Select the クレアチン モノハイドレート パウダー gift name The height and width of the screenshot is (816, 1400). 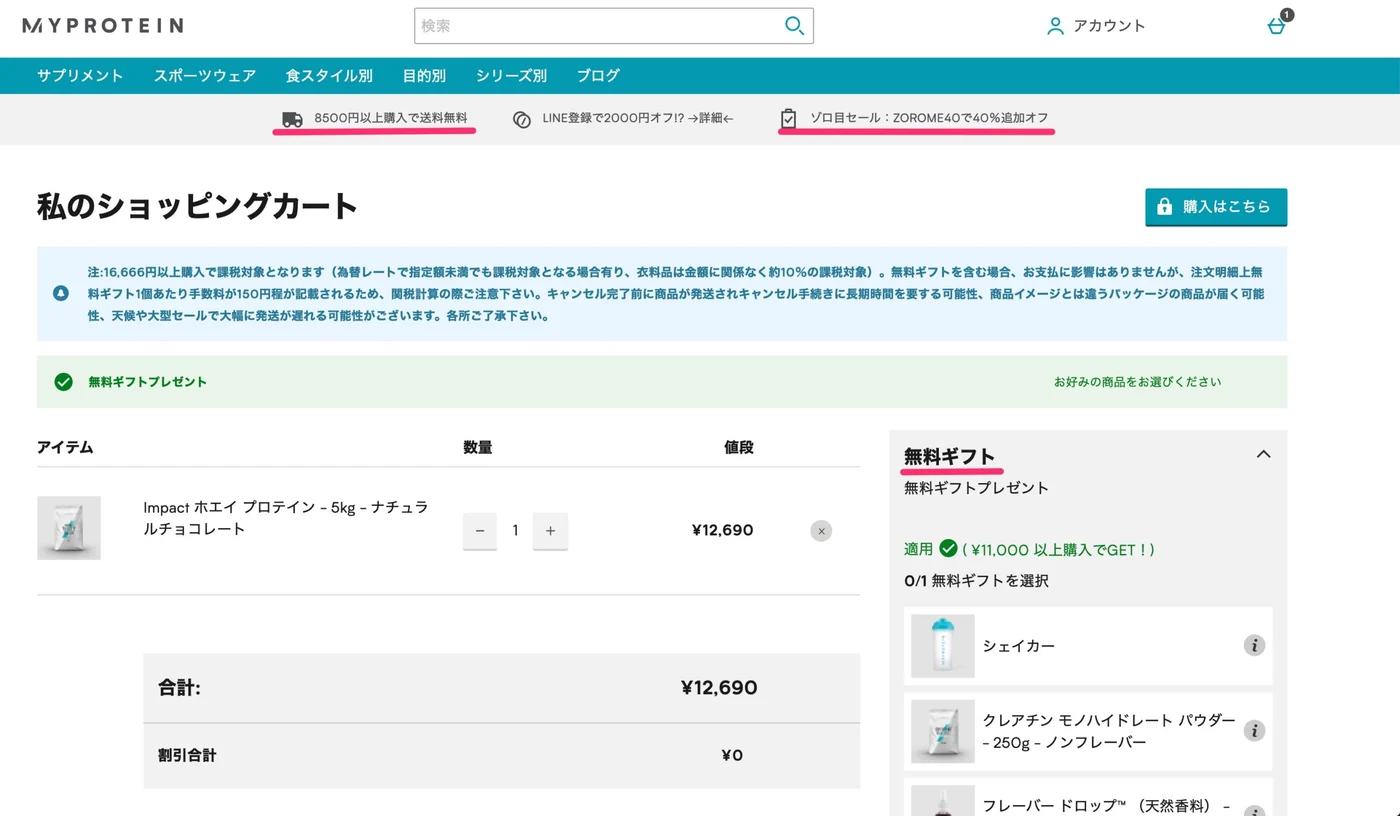[x=1109, y=731]
